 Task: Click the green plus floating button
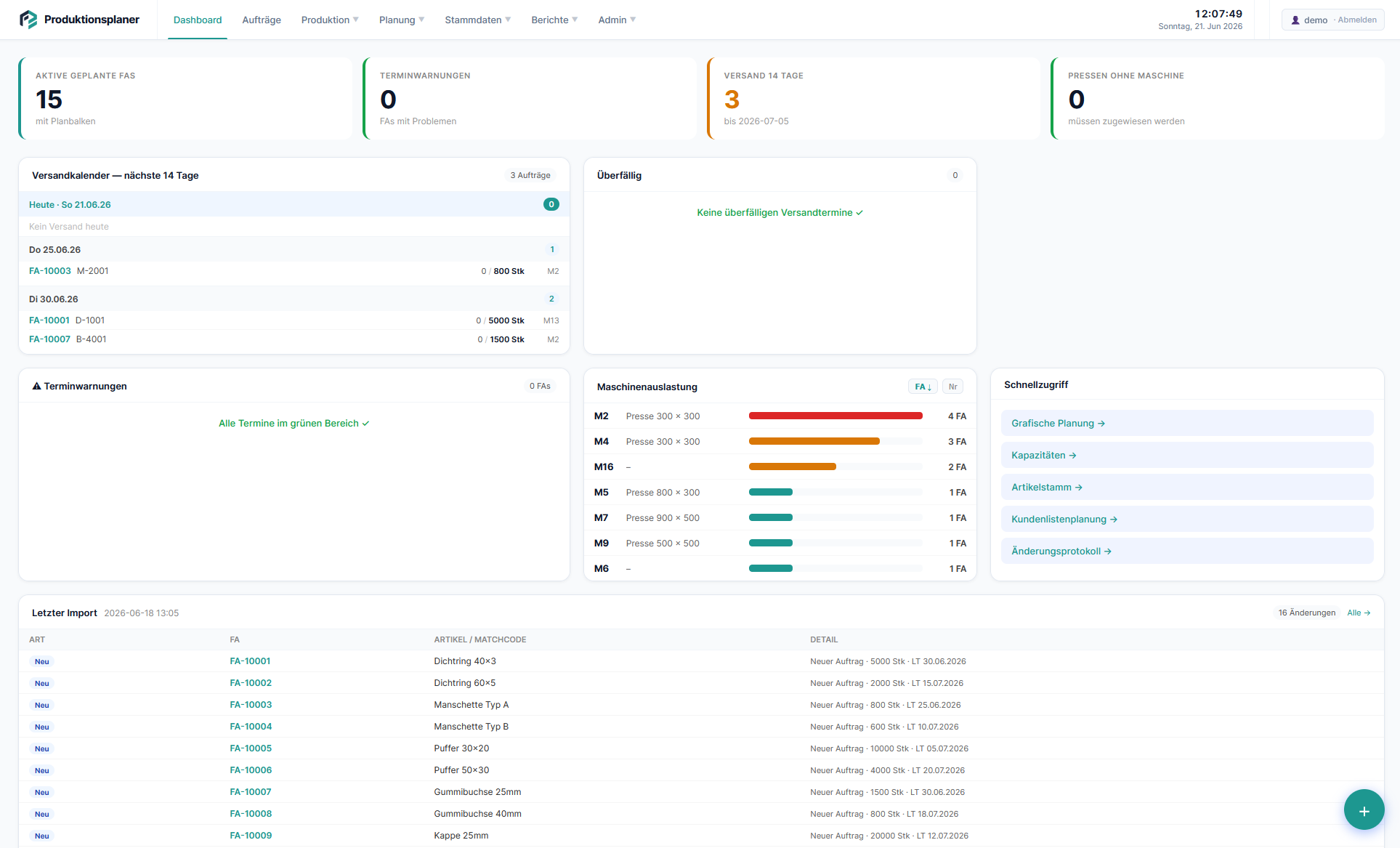(x=1364, y=809)
